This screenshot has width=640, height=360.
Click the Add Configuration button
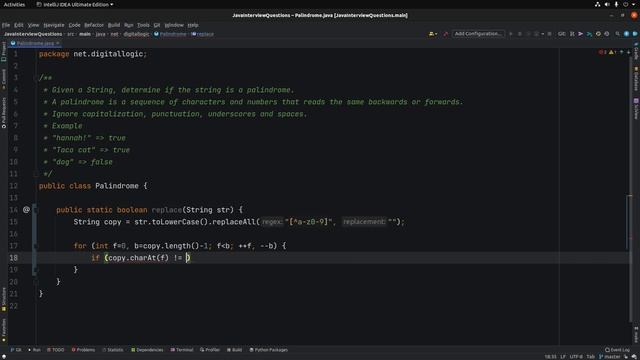(478, 34)
